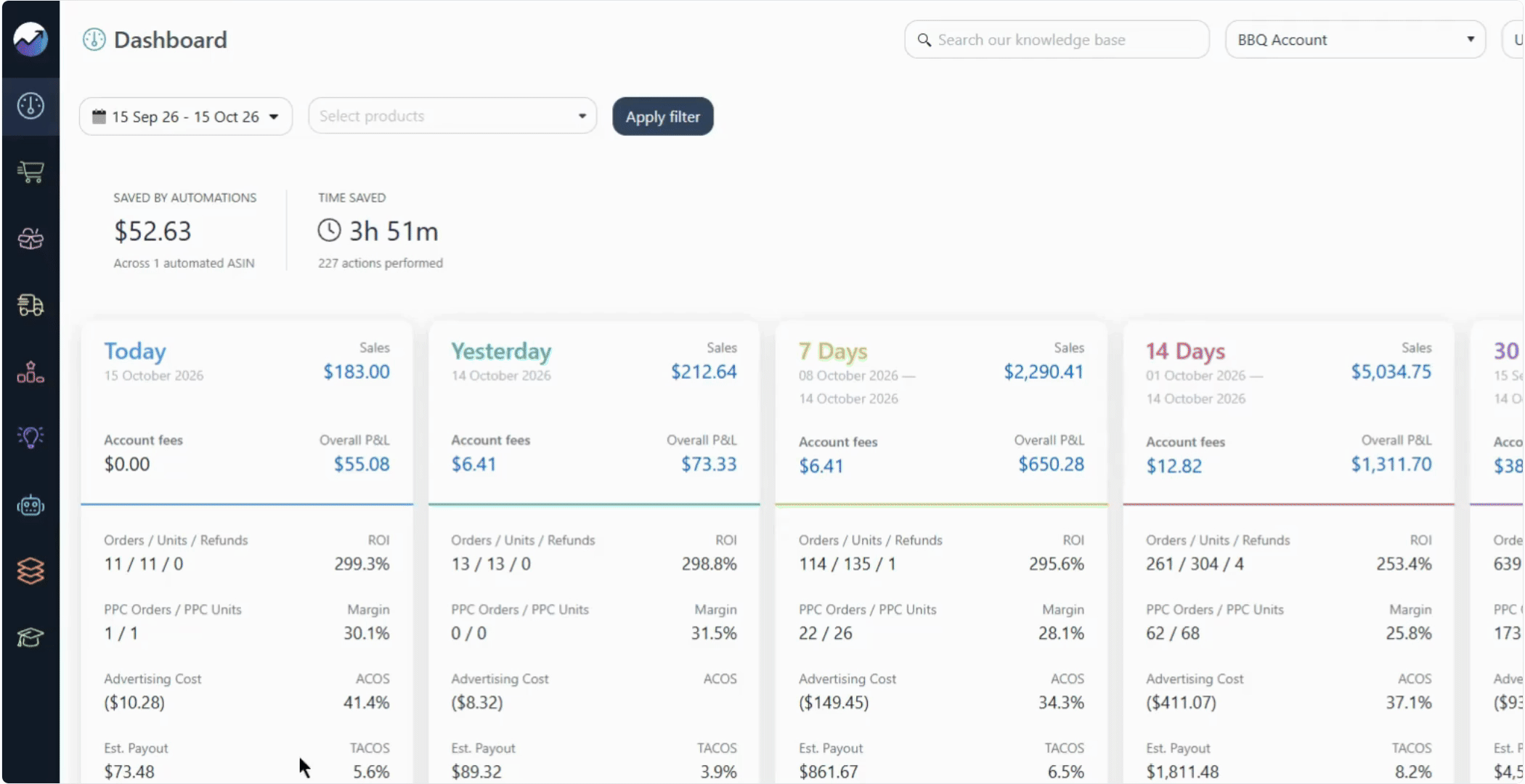
Task: Open the robot automations sidebar icon
Action: [x=30, y=505]
